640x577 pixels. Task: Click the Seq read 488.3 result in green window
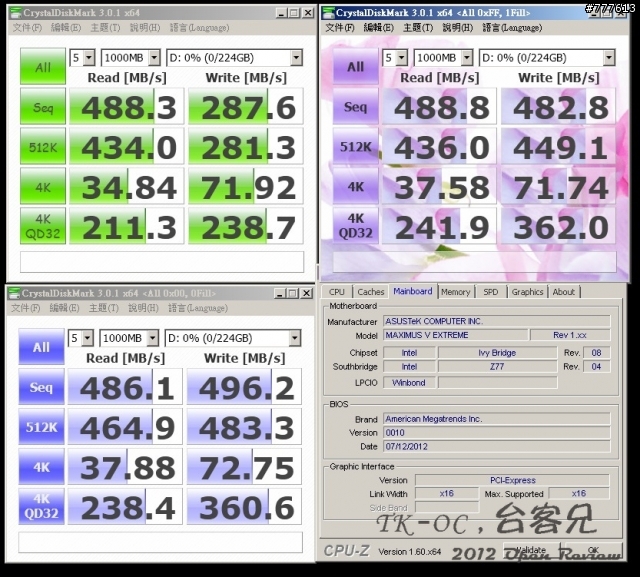[127, 107]
